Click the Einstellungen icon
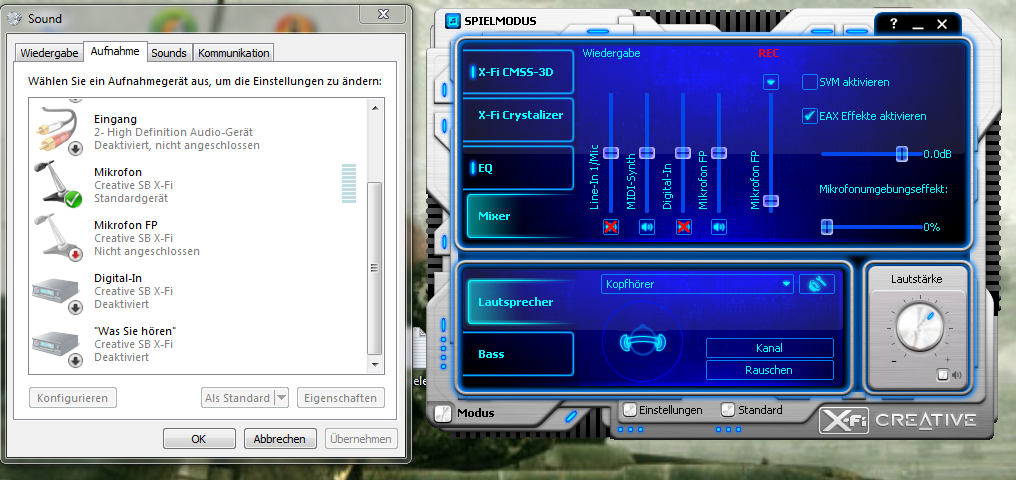Screen dimensions: 1016x480 629,410
